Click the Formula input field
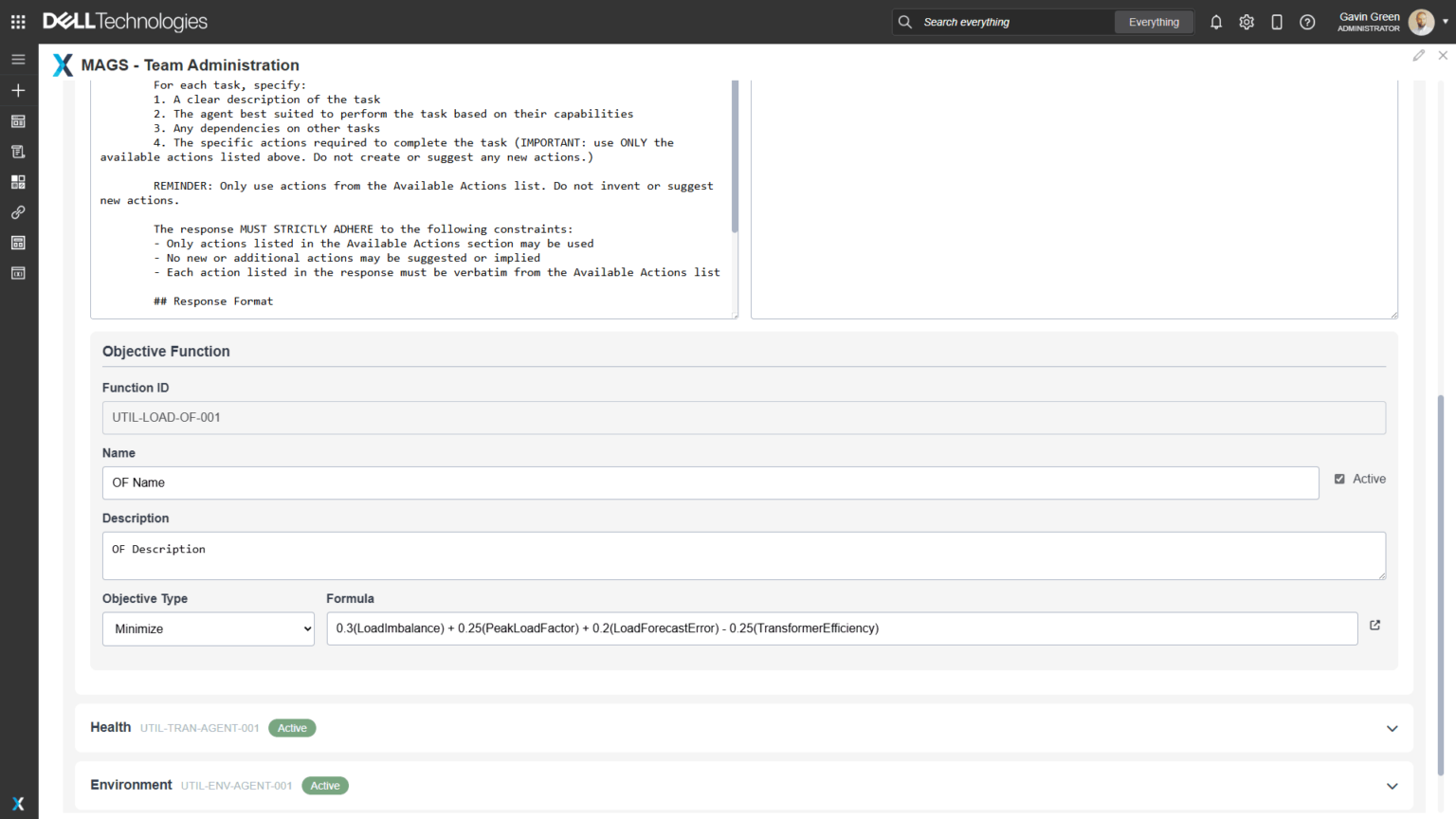 (x=841, y=629)
